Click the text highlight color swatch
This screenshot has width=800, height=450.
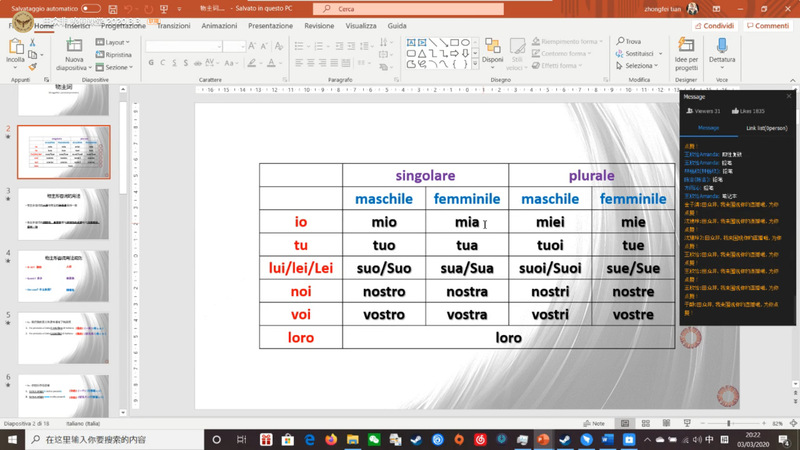(x=252, y=63)
